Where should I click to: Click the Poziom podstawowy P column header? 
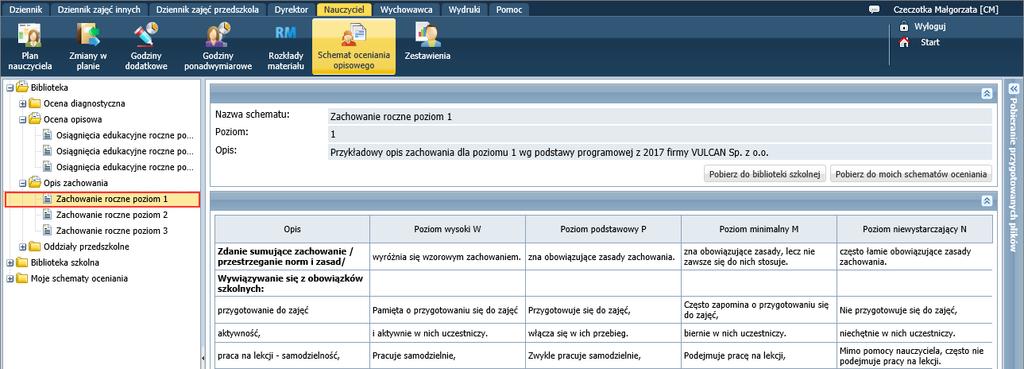click(x=603, y=230)
